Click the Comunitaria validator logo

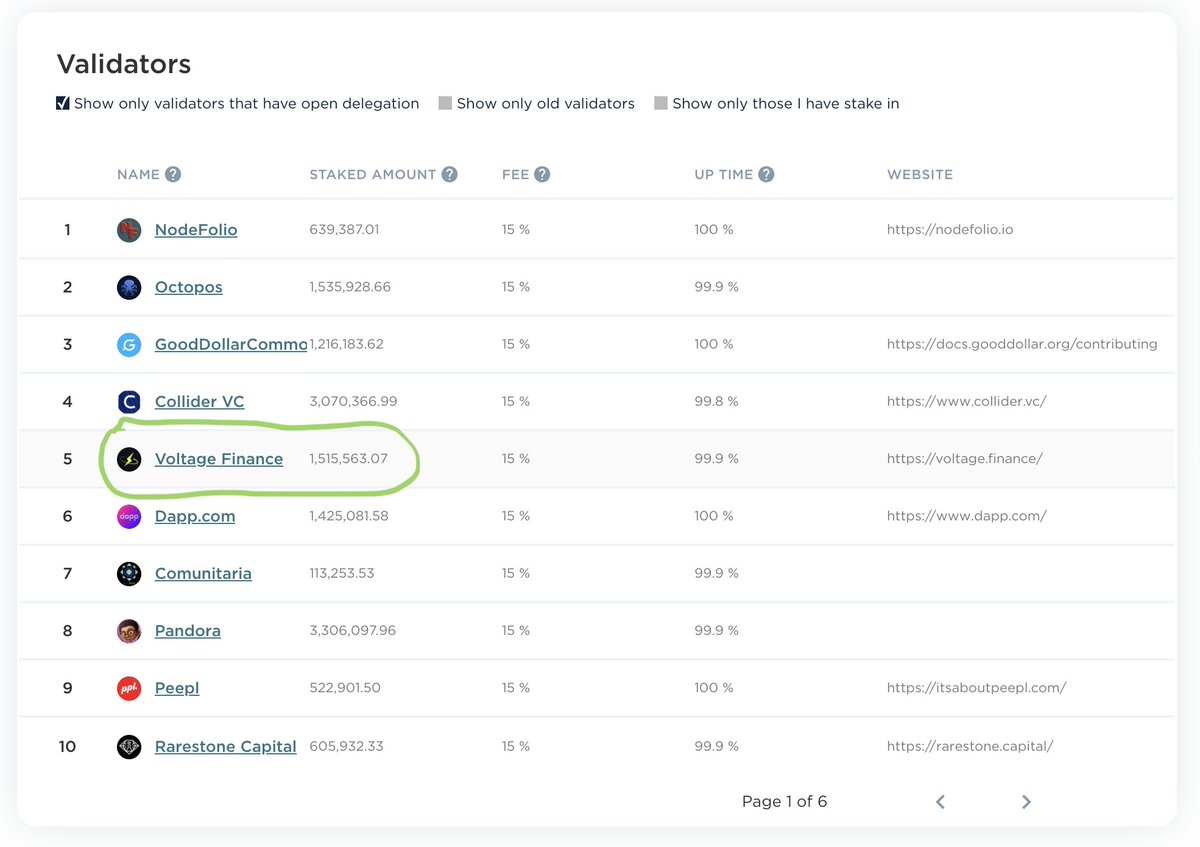[129, 574]
